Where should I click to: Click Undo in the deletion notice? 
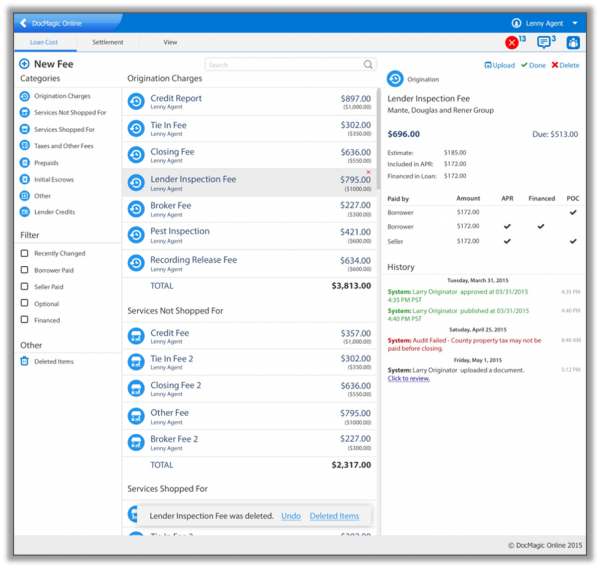[x=290, y=516]
